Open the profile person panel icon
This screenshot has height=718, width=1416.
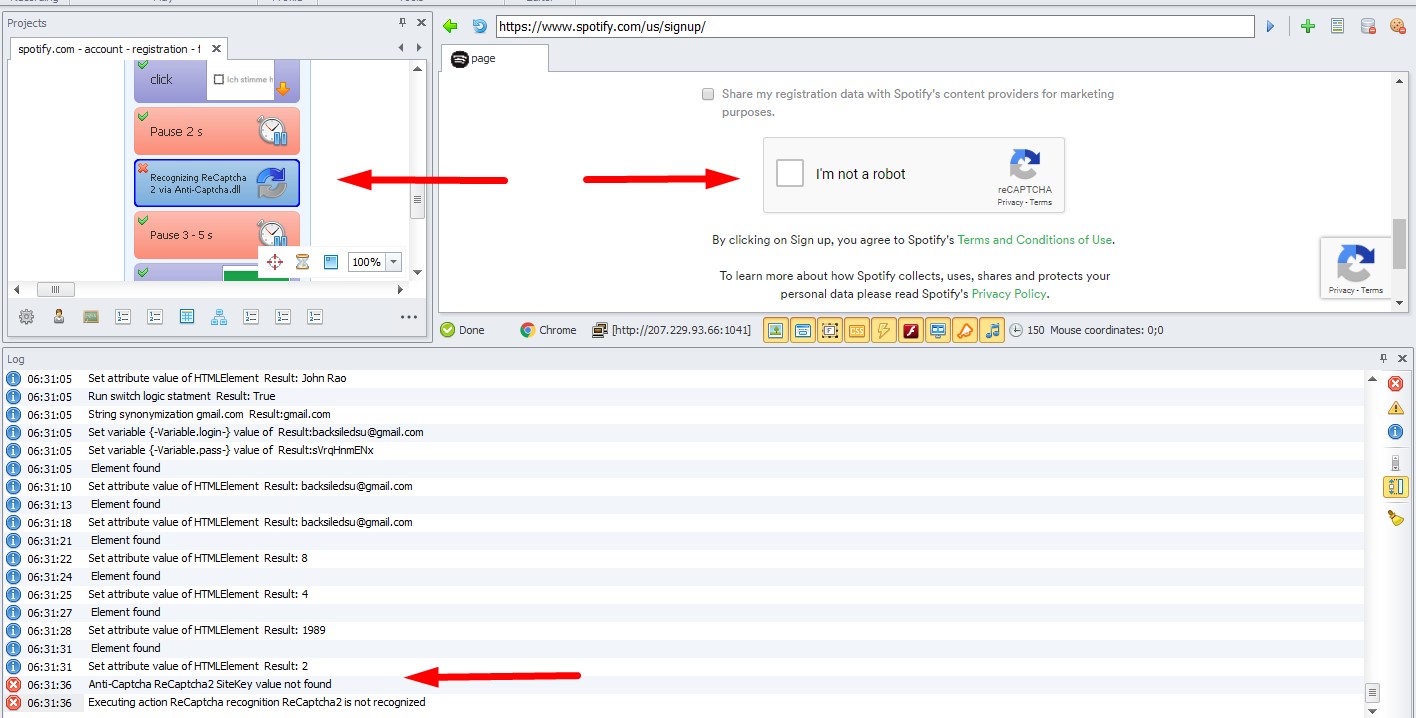pos(58,317)
